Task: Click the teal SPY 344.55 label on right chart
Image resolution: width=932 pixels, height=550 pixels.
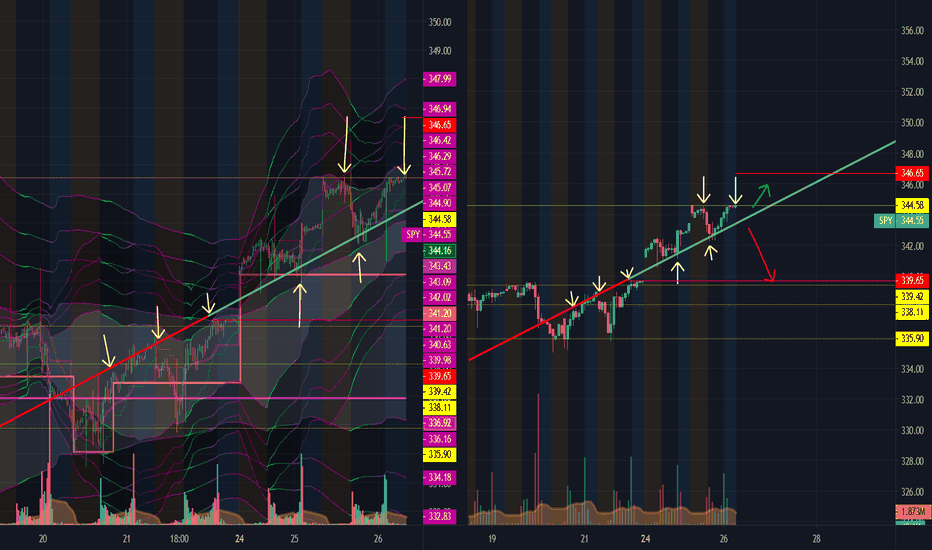Action: click(901, 221)
